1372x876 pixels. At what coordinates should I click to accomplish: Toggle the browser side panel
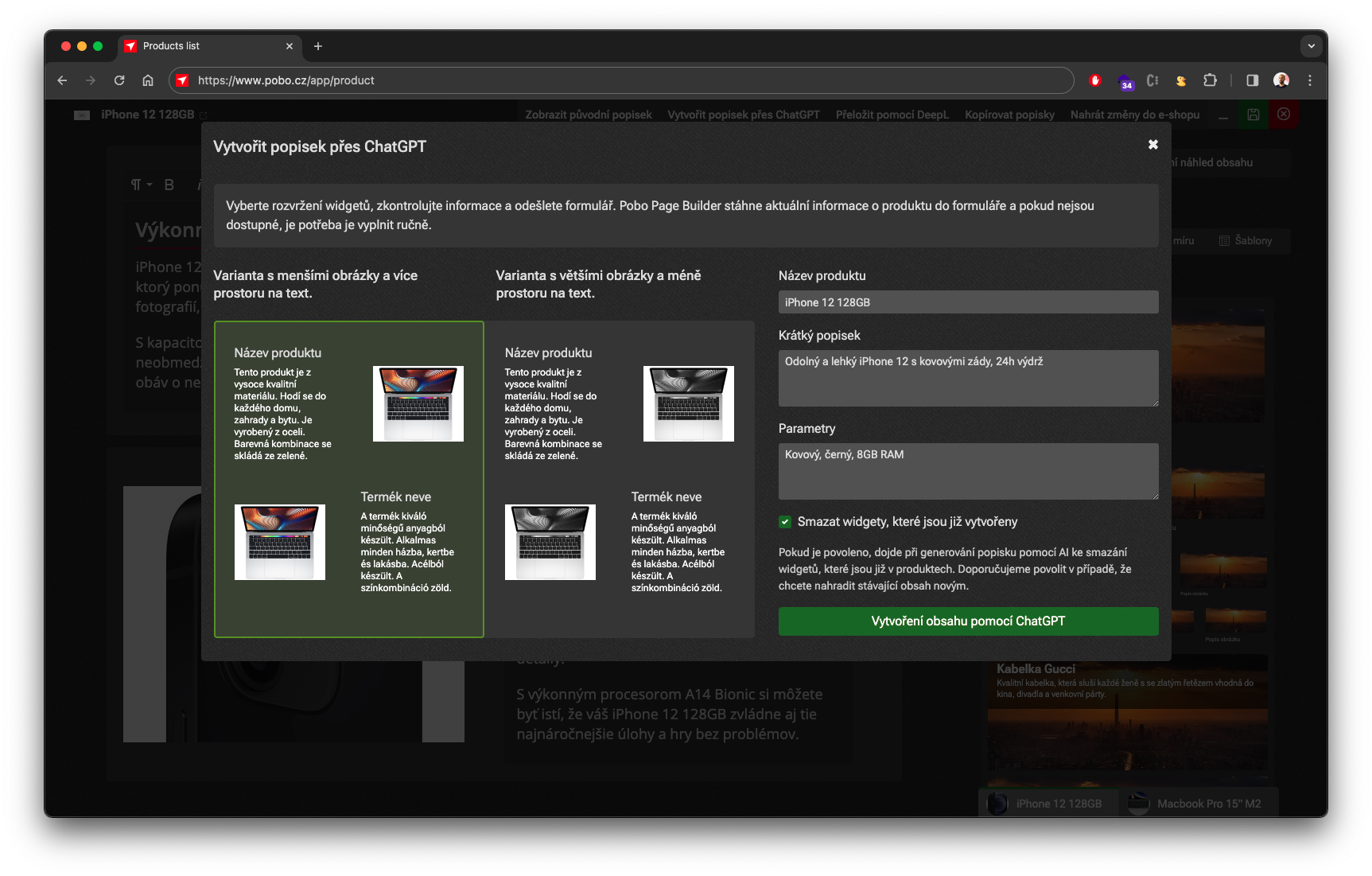click(x=1253, y=80)
